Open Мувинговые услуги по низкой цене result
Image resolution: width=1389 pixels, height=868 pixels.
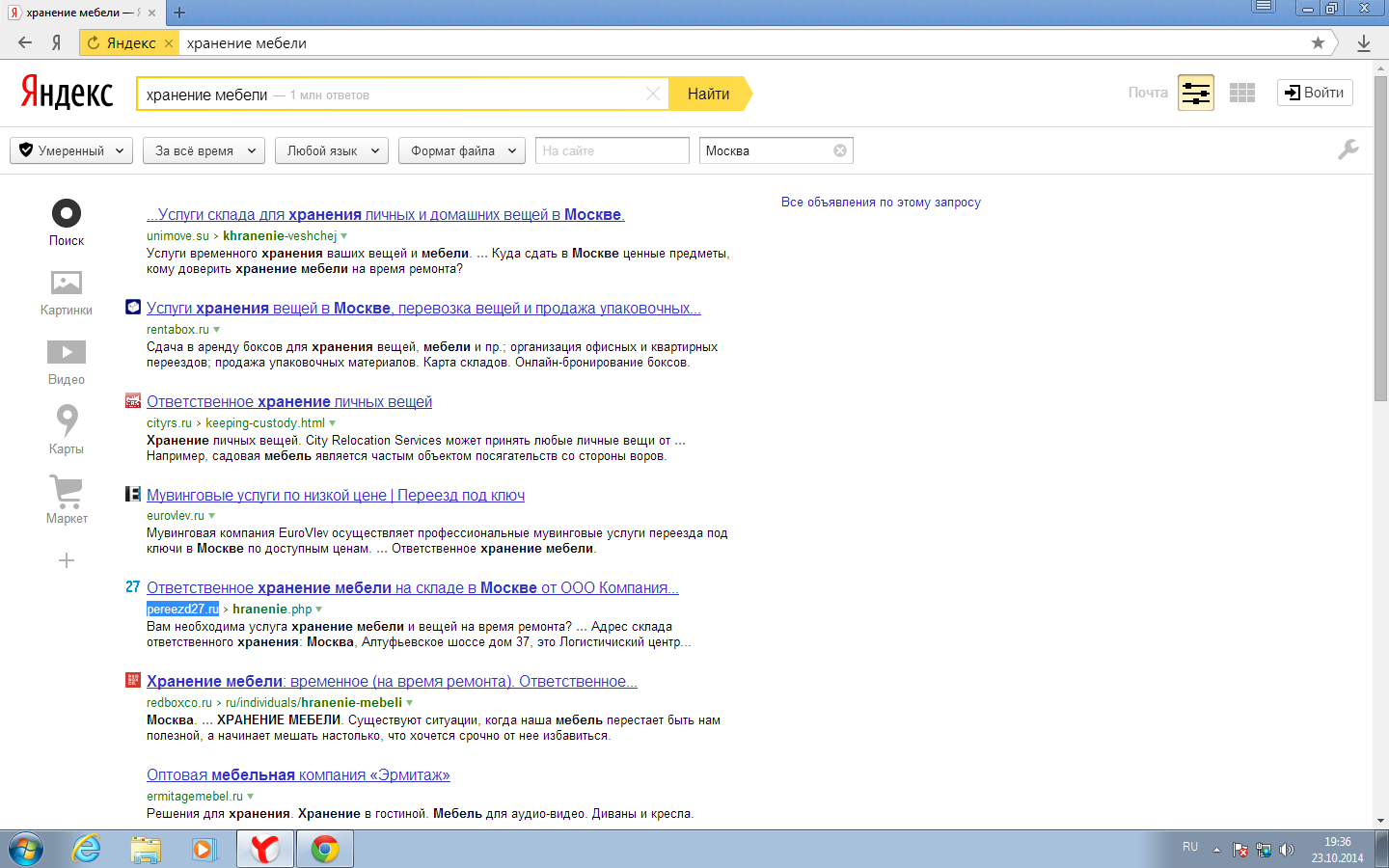click(336, 495)
